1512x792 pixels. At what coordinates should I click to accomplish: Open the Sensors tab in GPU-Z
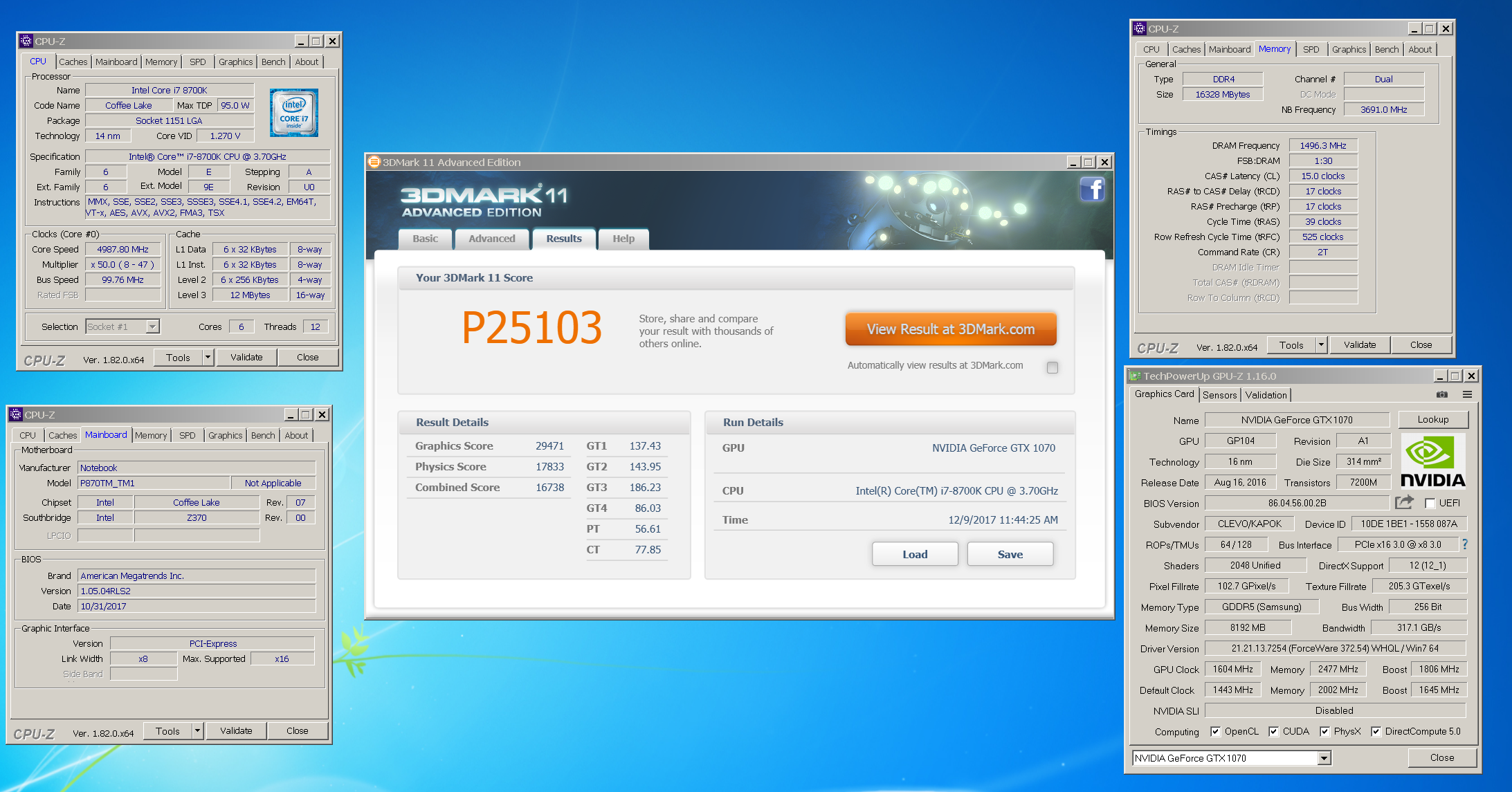tap(1219, 395)
